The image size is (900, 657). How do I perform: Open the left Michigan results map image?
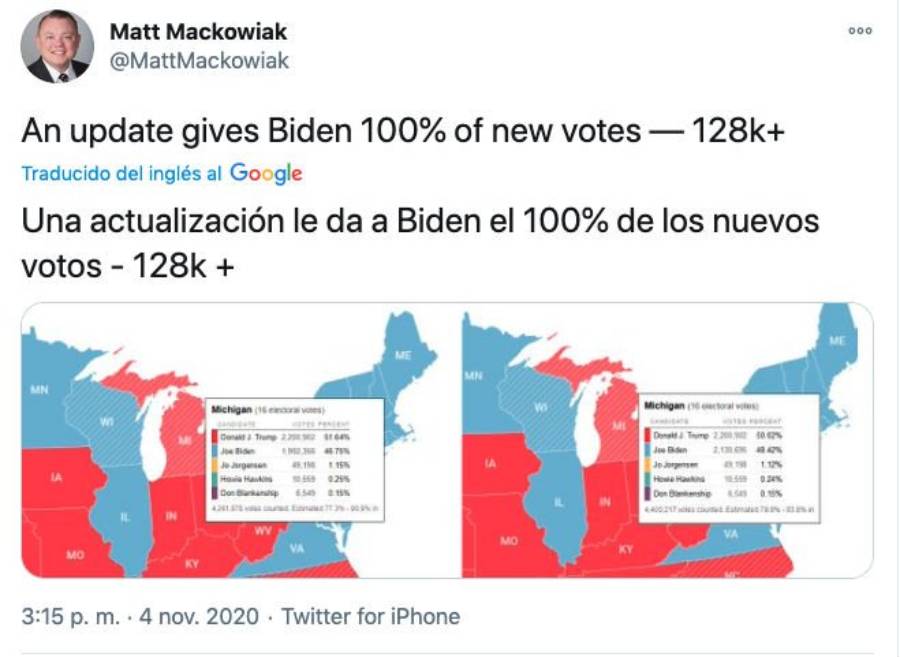[x=231, y=441]
